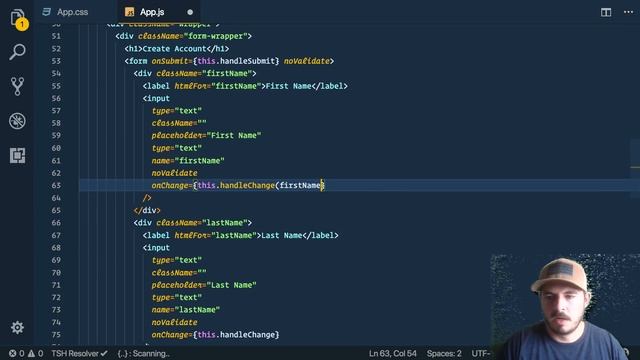Click the TSH Resolver status item
This screenshot has height=360, width=640.
79,353
